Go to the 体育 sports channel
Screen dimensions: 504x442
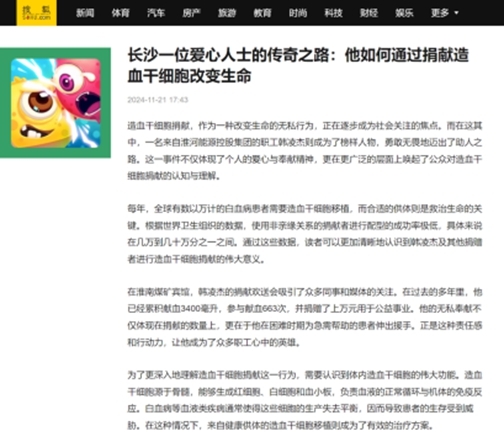(120, 13)
